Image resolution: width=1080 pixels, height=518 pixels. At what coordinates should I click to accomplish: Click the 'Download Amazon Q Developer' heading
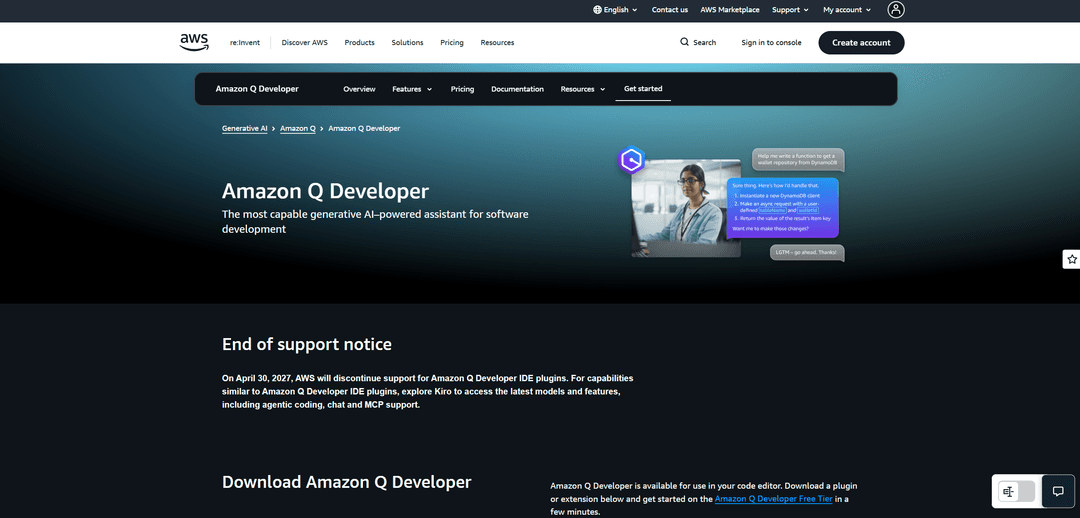tap(346, 481)
